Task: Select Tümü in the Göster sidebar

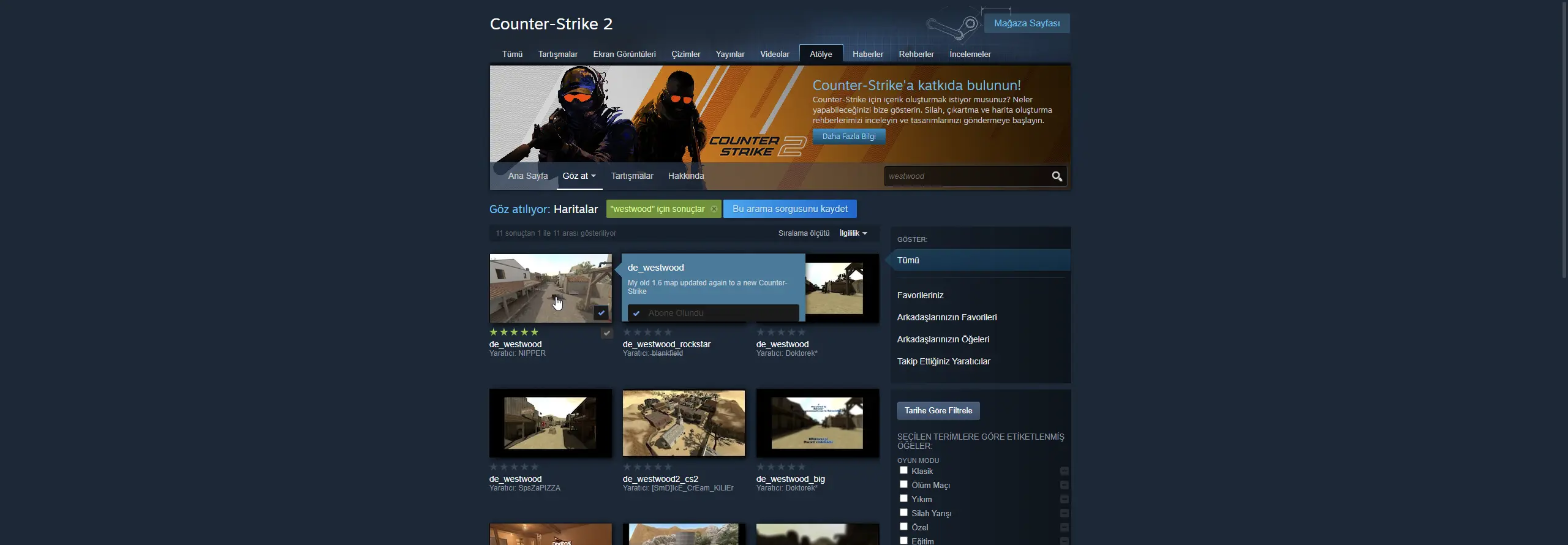Action: (981, 260)
